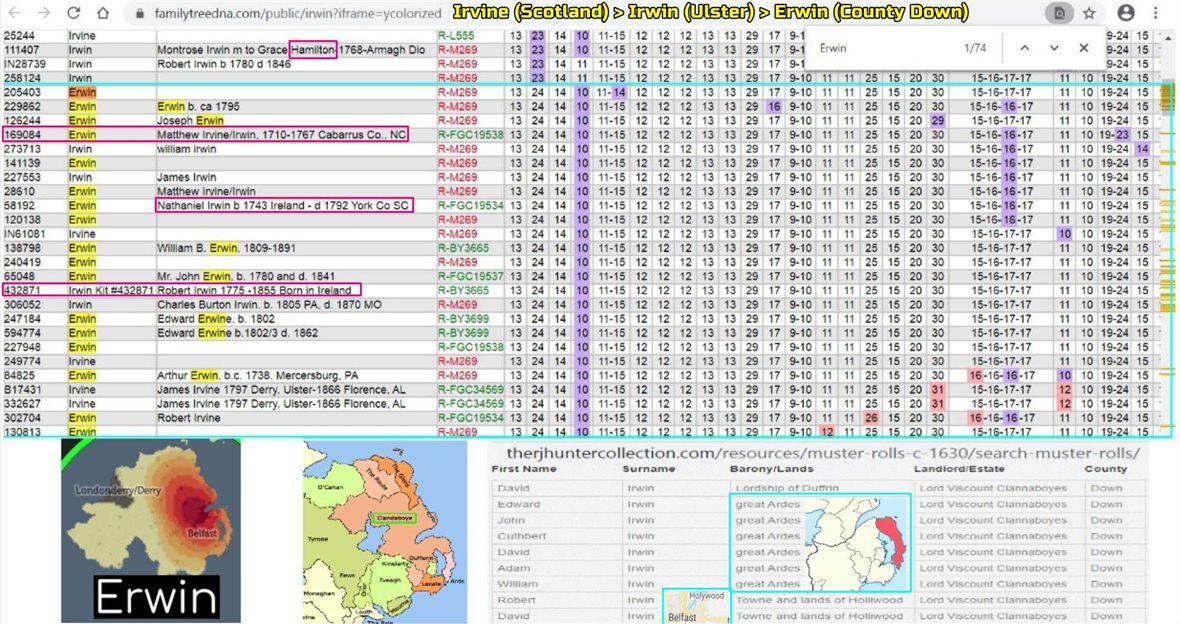Click the page vertical scrollbar
Screen dimensions: 1180x624
pos(1168,250)
